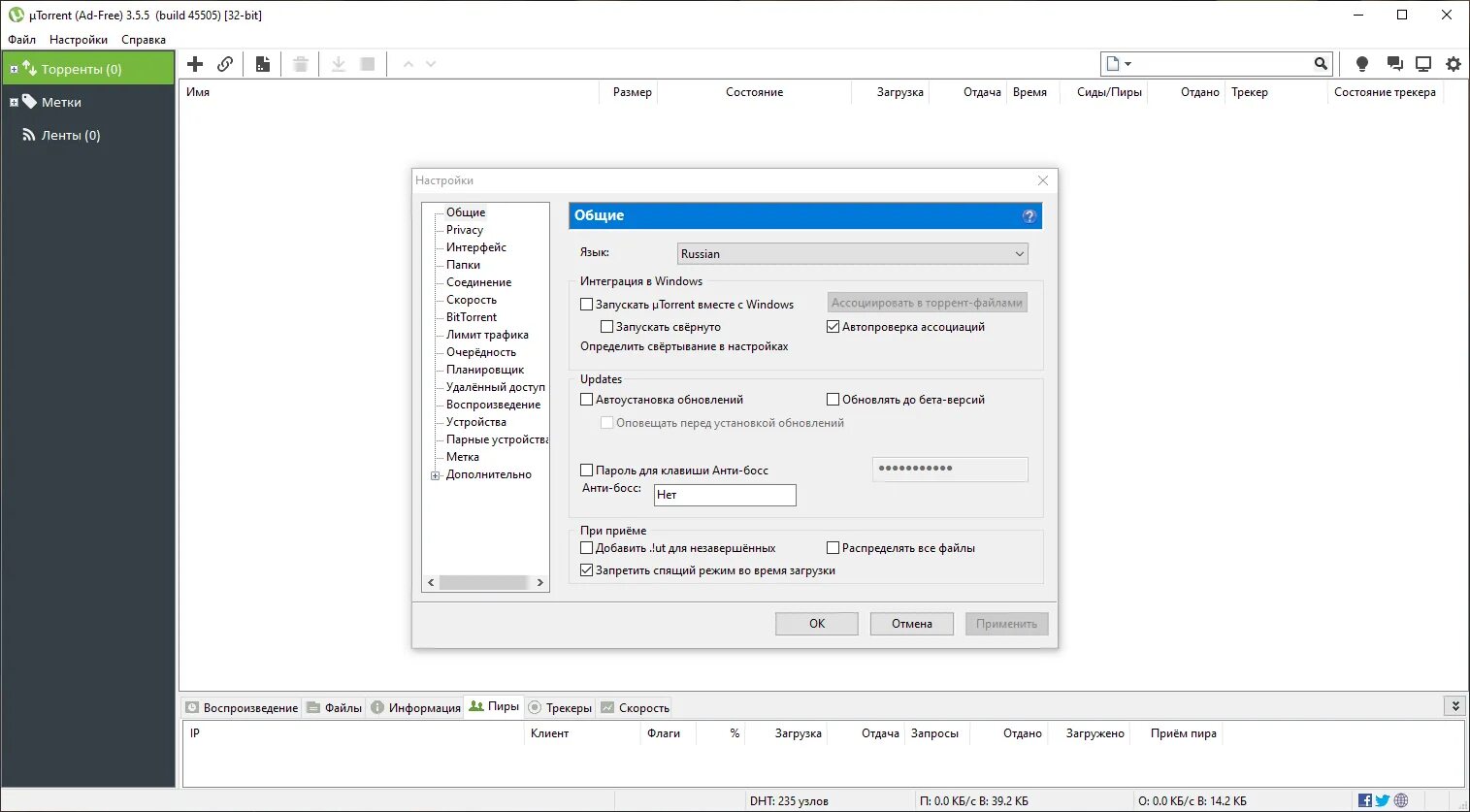Toggle Обновлять до бета-версий checkbox
The height and width of the screenshot is (812, 1470).
tap(833, 399)
